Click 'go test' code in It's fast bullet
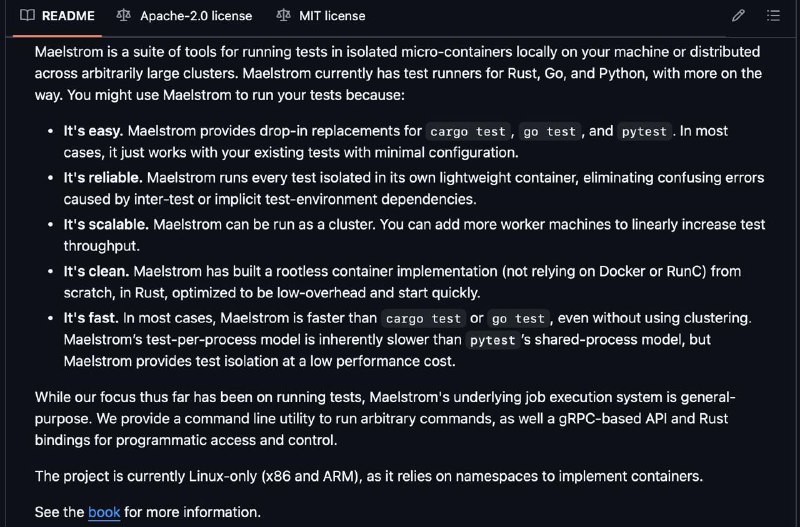This screenshot has height=527, width=800. (518, 319)
